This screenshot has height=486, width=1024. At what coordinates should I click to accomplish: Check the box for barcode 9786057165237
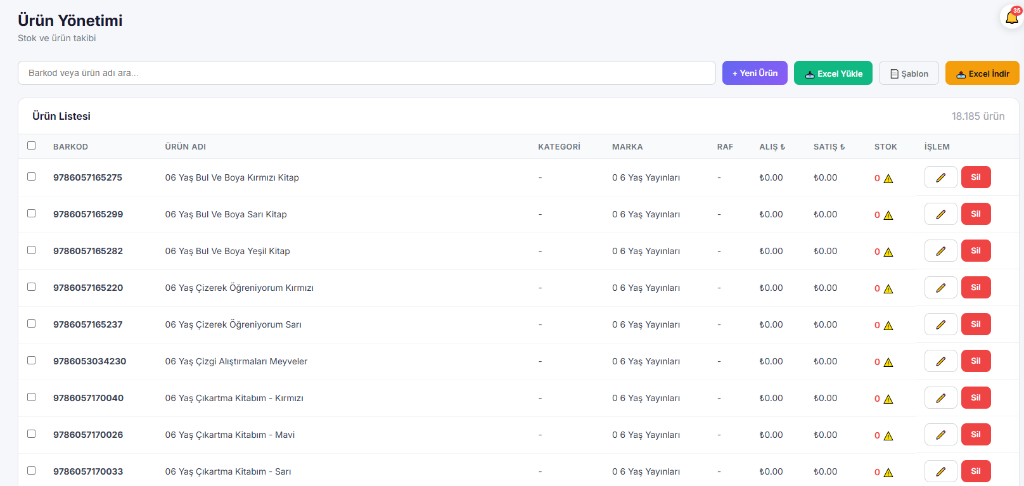click(31, 323)
